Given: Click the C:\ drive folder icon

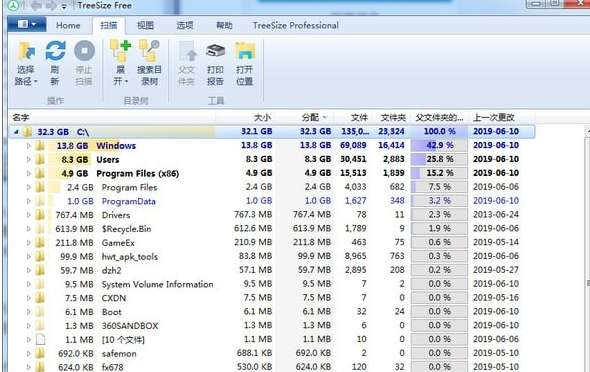Looking at the screenshot, I should coord(27,132).
